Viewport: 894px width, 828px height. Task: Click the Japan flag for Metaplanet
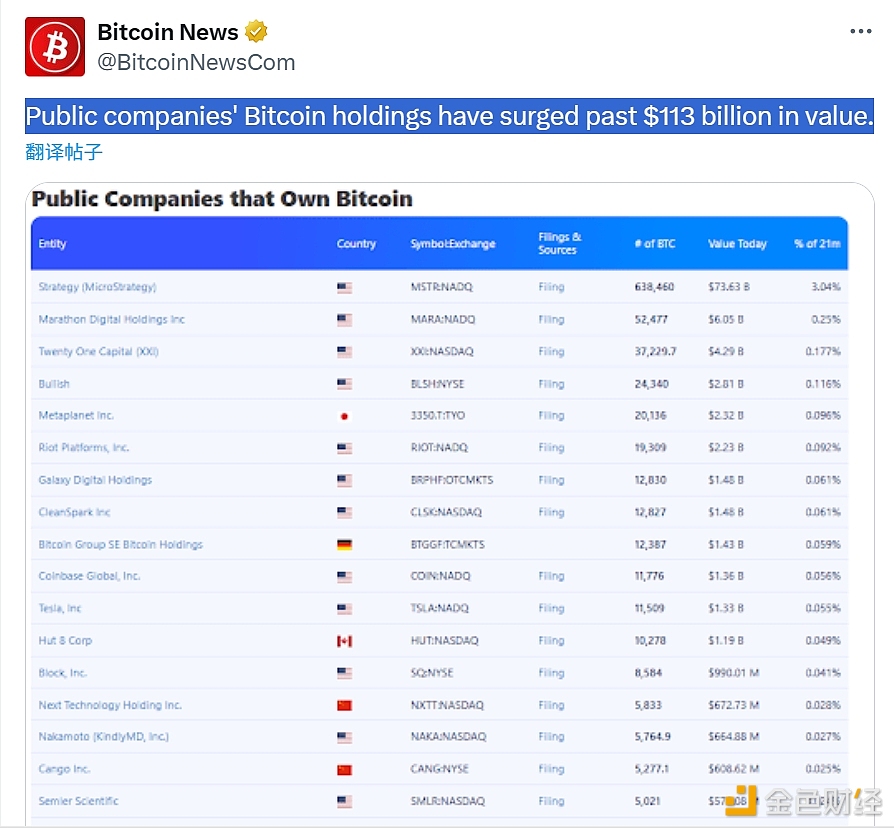(344, 416)
